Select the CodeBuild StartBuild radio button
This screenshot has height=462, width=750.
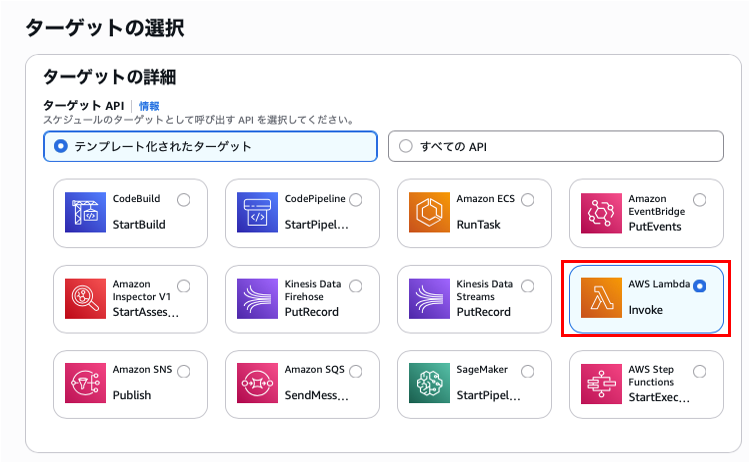[184, 199]
